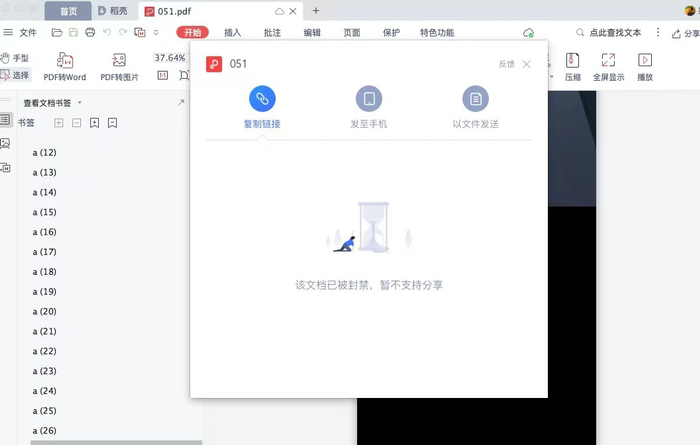
Task: Click the 压缩 compress icon
Action: [572, 67]
